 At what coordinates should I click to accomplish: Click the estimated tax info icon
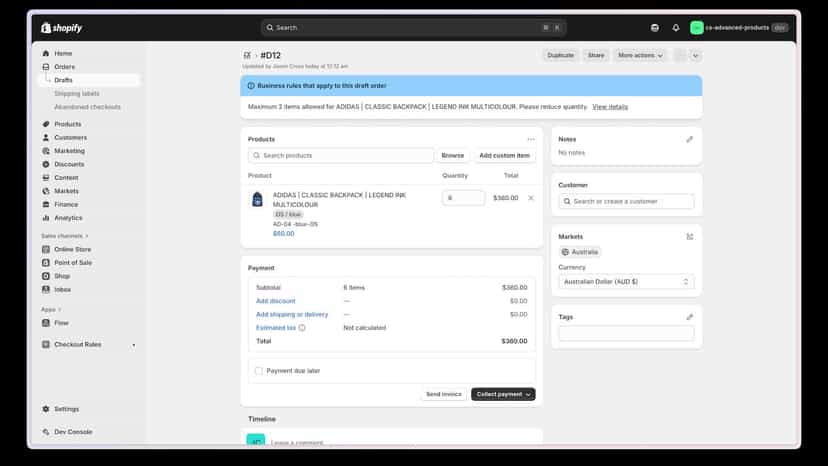point(302,328)
